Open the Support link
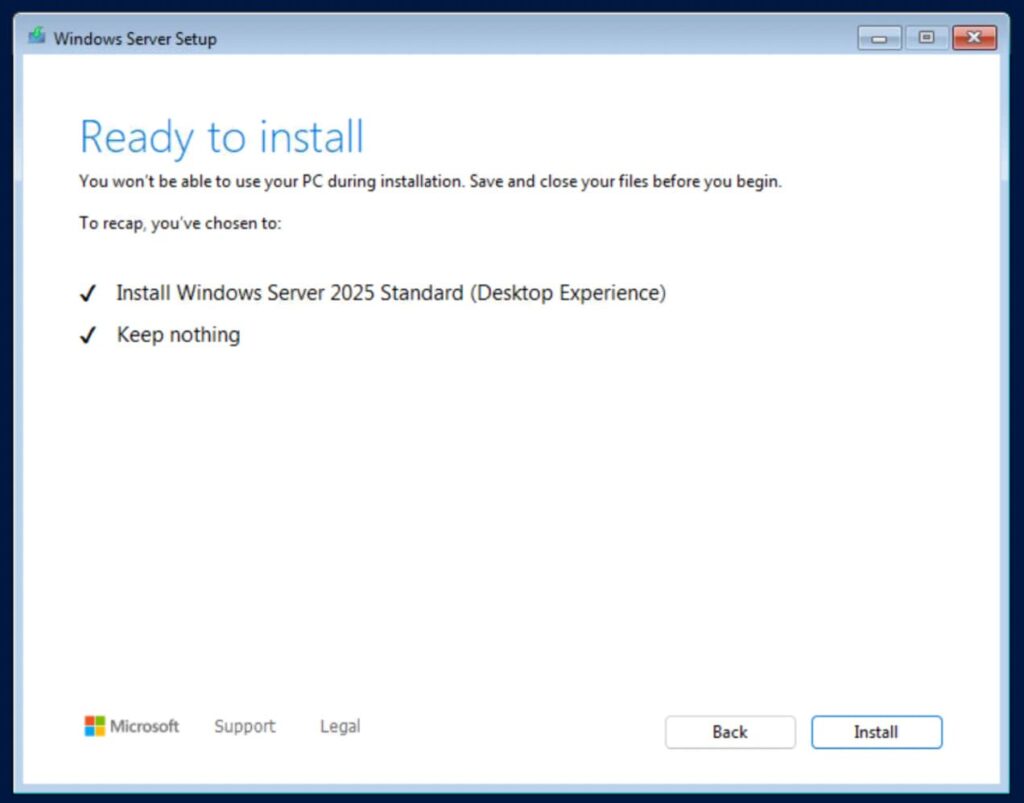 [x=244, y=726]
